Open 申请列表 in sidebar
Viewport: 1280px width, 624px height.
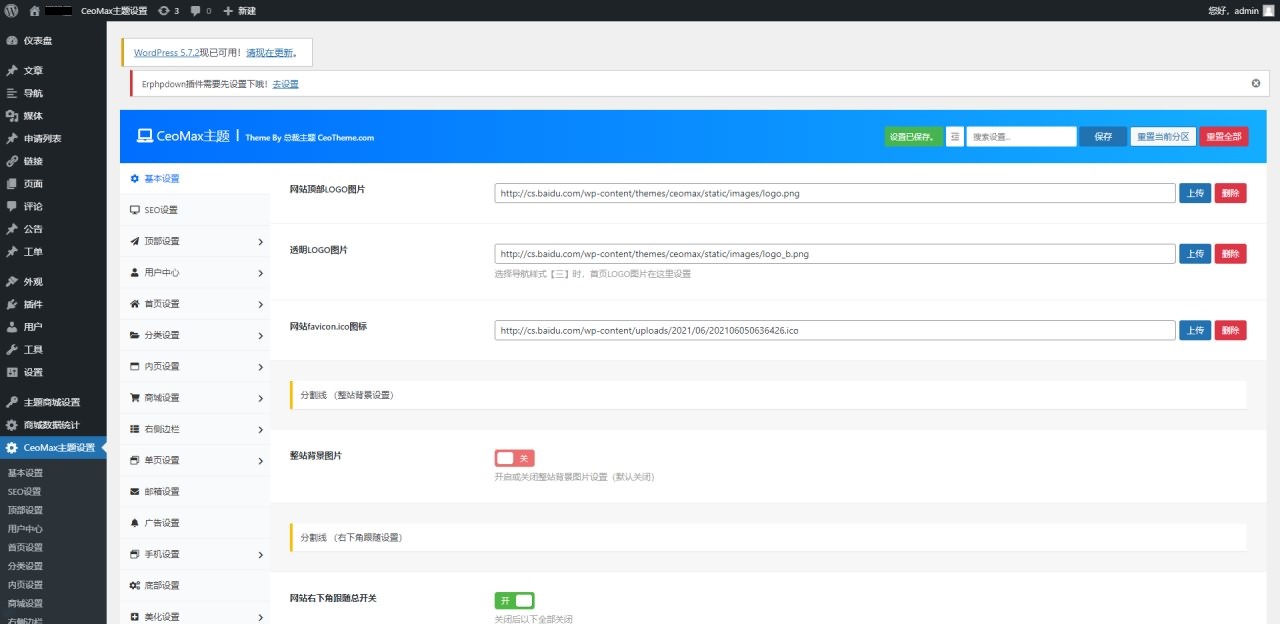tap(53, 139)
